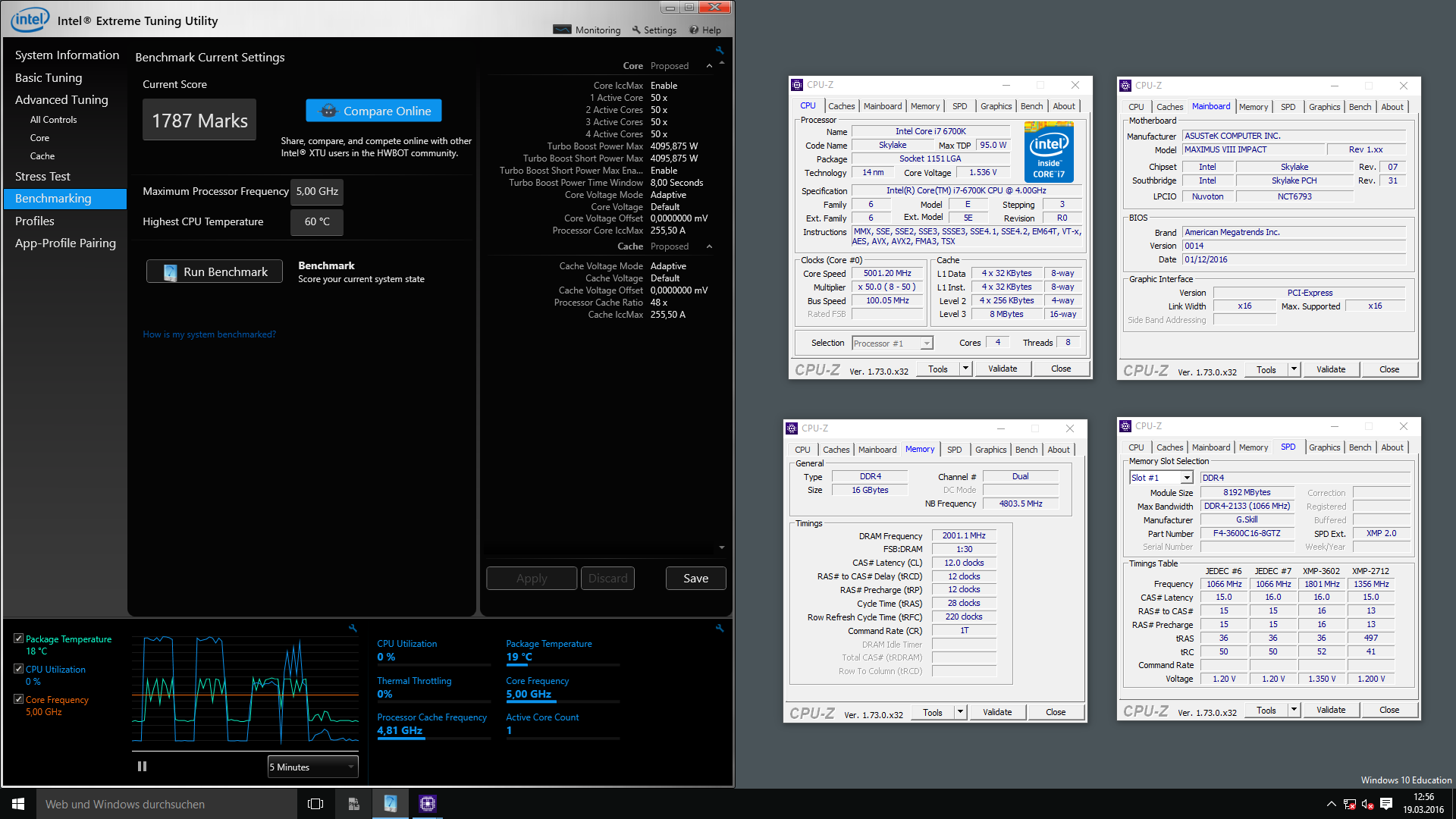Image resolution: width=1456 pixels, height=819 pixels.
Task: Uncheck Package Temperature checkbox
Action: coord(18,639)
